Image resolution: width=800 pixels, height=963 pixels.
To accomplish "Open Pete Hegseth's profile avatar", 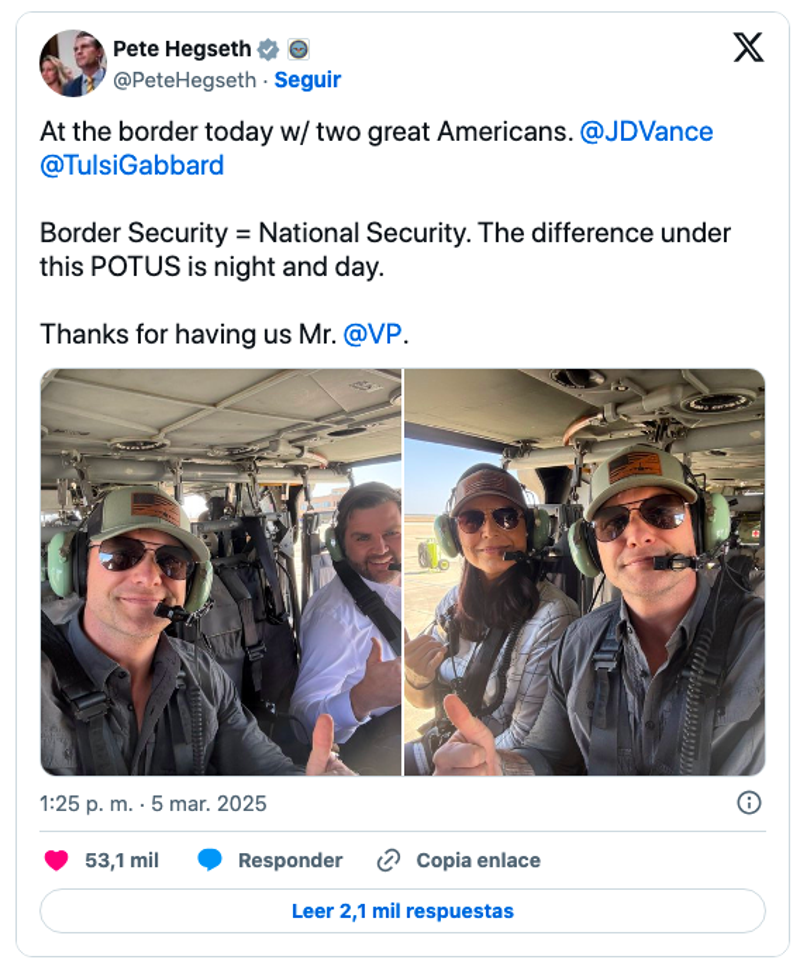I will (x=73, y=63).
